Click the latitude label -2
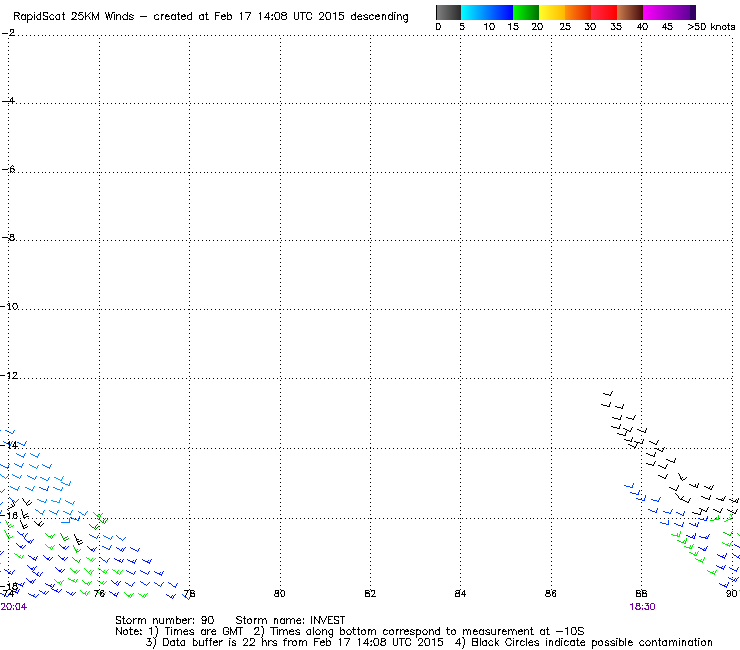The image size is (740, 650). point(8,33)
